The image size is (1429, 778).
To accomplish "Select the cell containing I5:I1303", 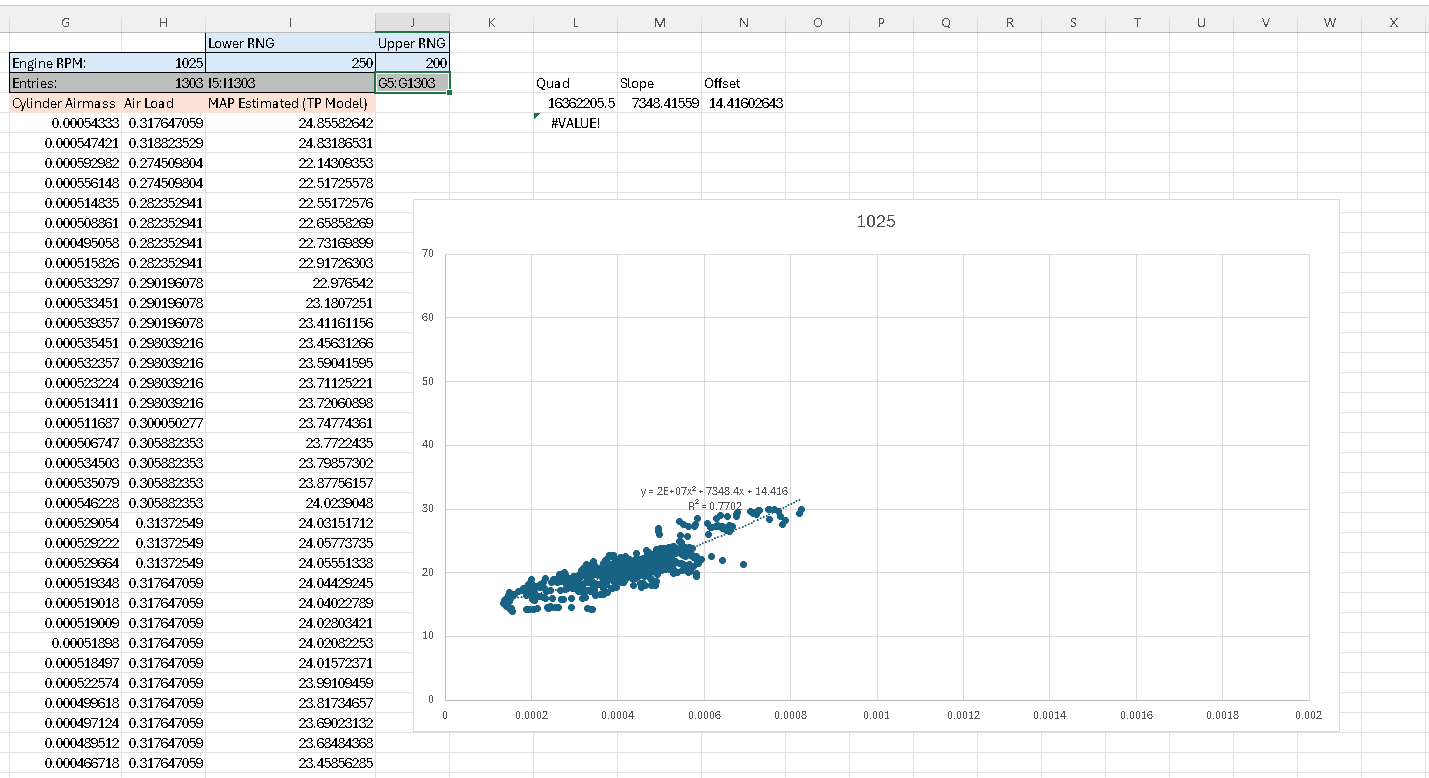I will [290, 83].
